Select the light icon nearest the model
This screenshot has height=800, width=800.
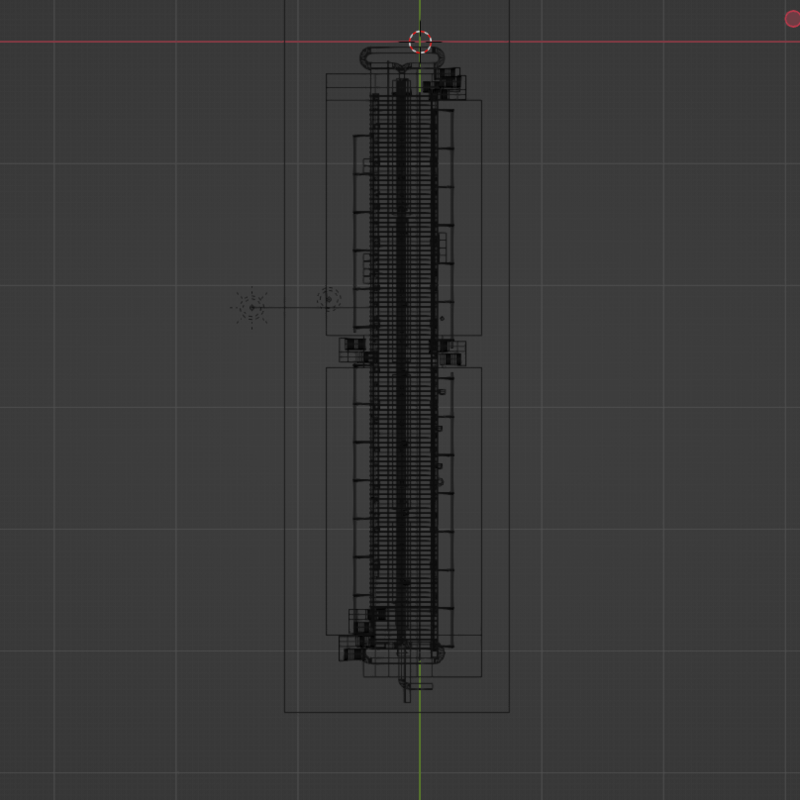tap(329, 298)
